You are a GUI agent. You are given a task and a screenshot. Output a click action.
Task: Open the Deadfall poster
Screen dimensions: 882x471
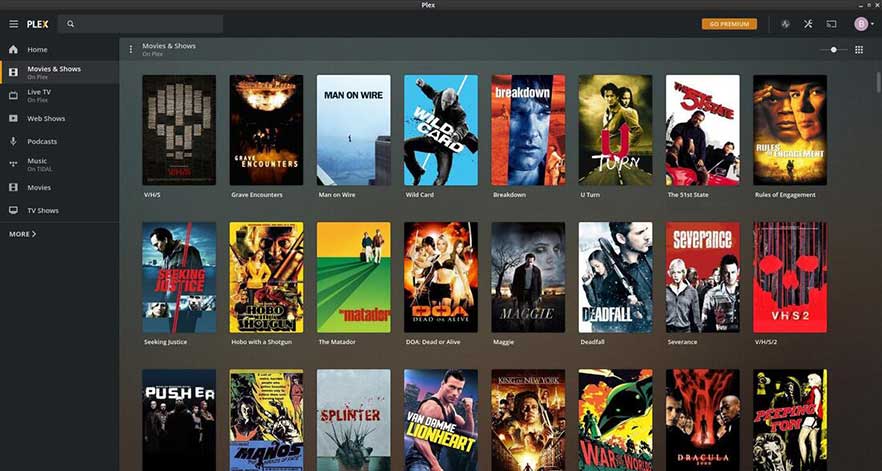pos(615,277)
